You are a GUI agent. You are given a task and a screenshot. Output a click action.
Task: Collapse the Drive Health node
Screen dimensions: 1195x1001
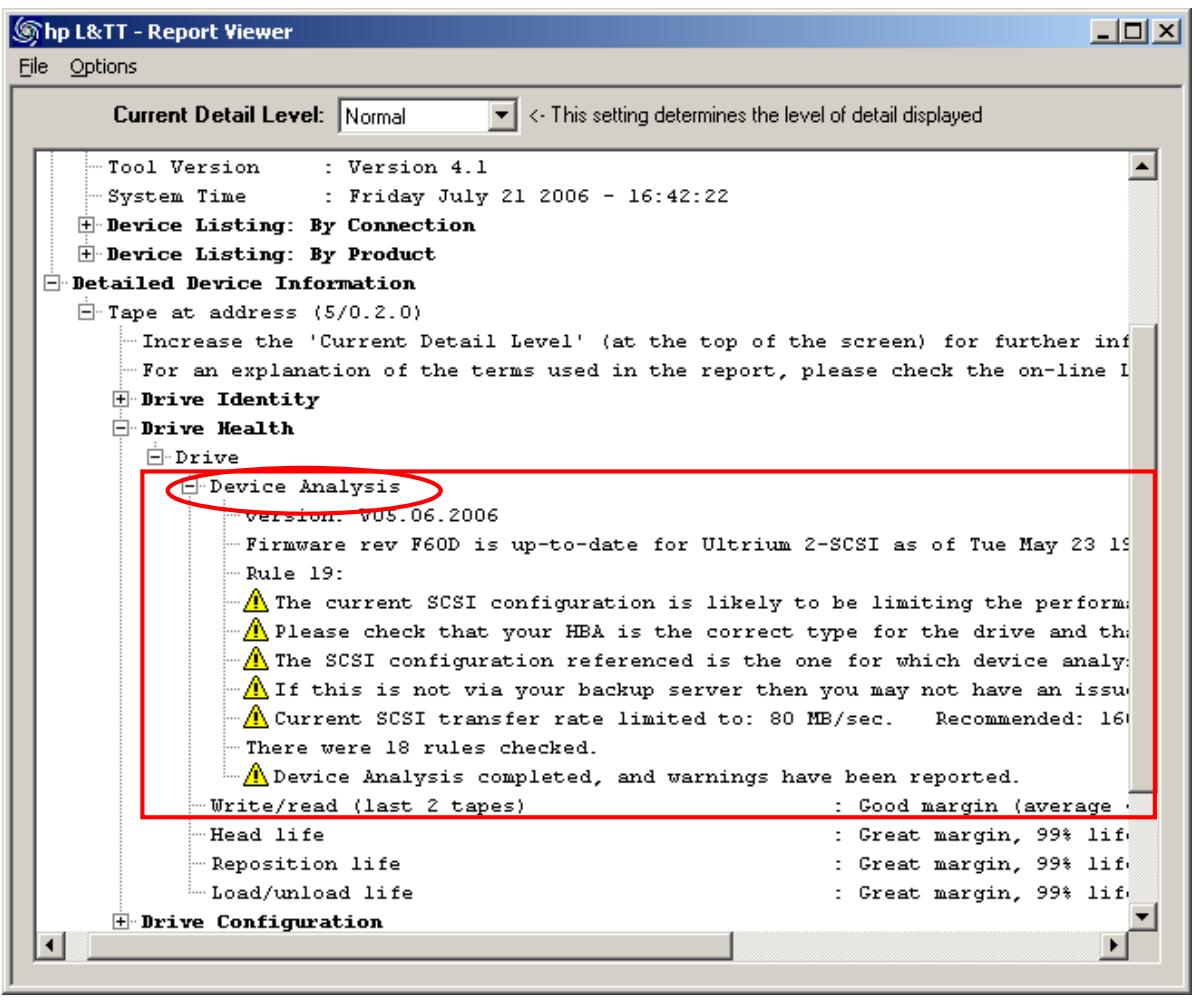click(120, 428)
